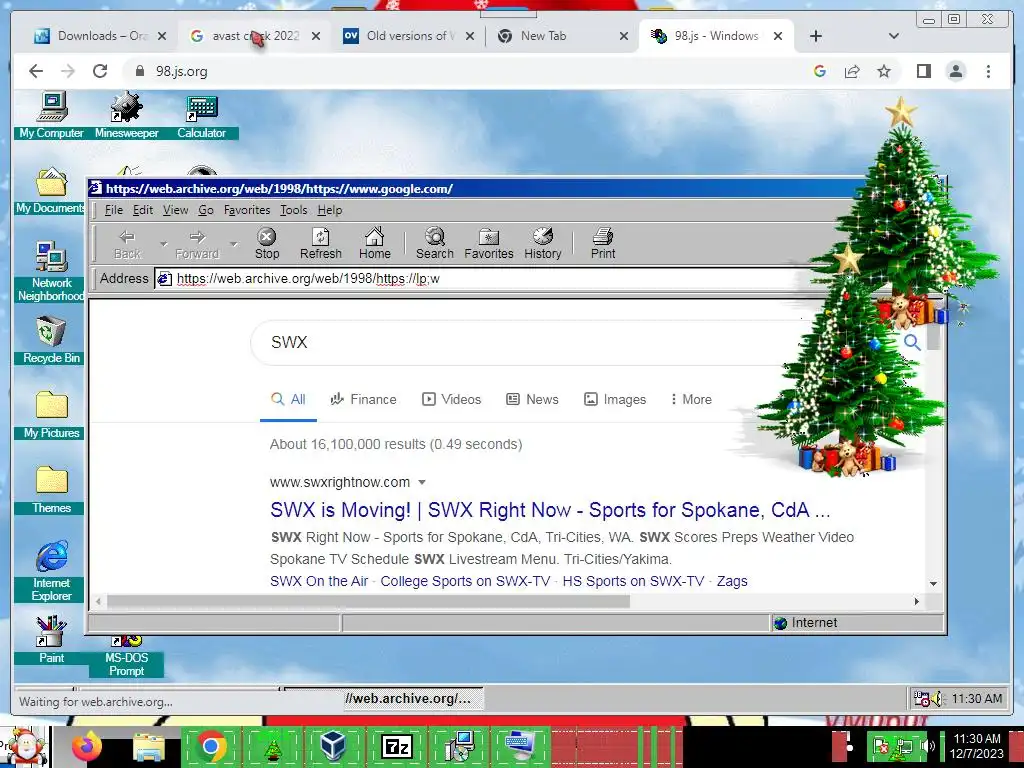Open the Tools menu in IE
Image resolution: width=1024 pixels, height=768 pixels.
(293, 210)
